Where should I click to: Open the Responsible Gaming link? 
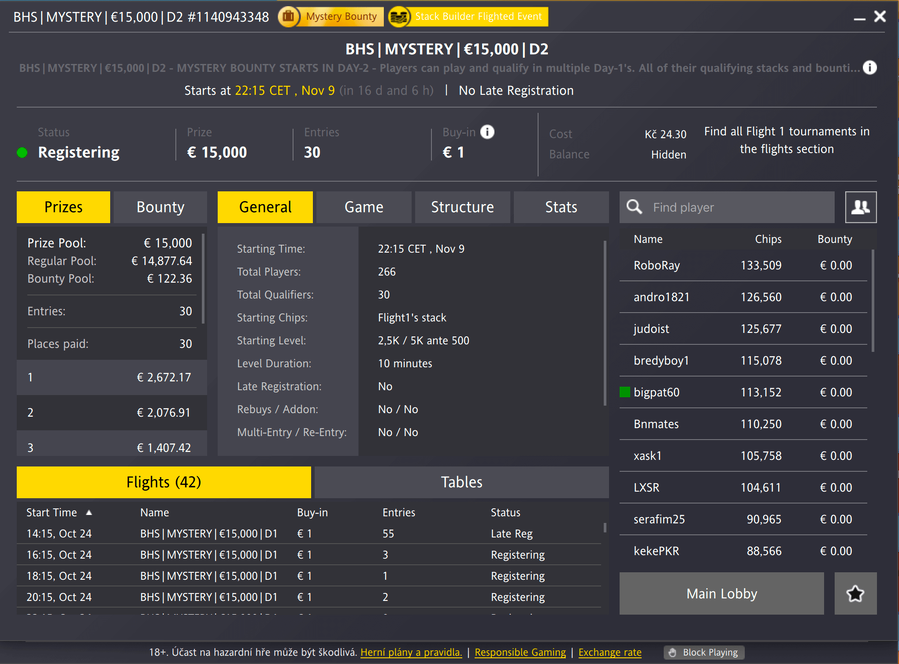520,653
